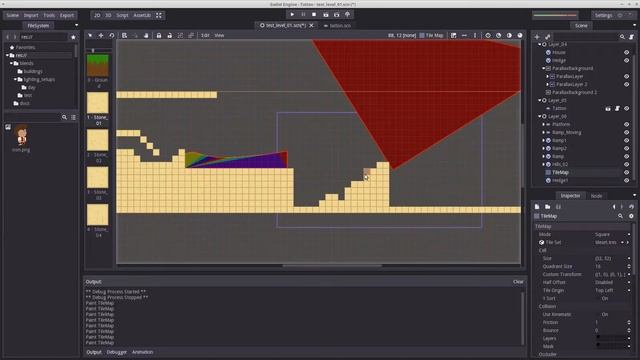Toggle distraction-free fullscreen mode

[x=159, y=15]
